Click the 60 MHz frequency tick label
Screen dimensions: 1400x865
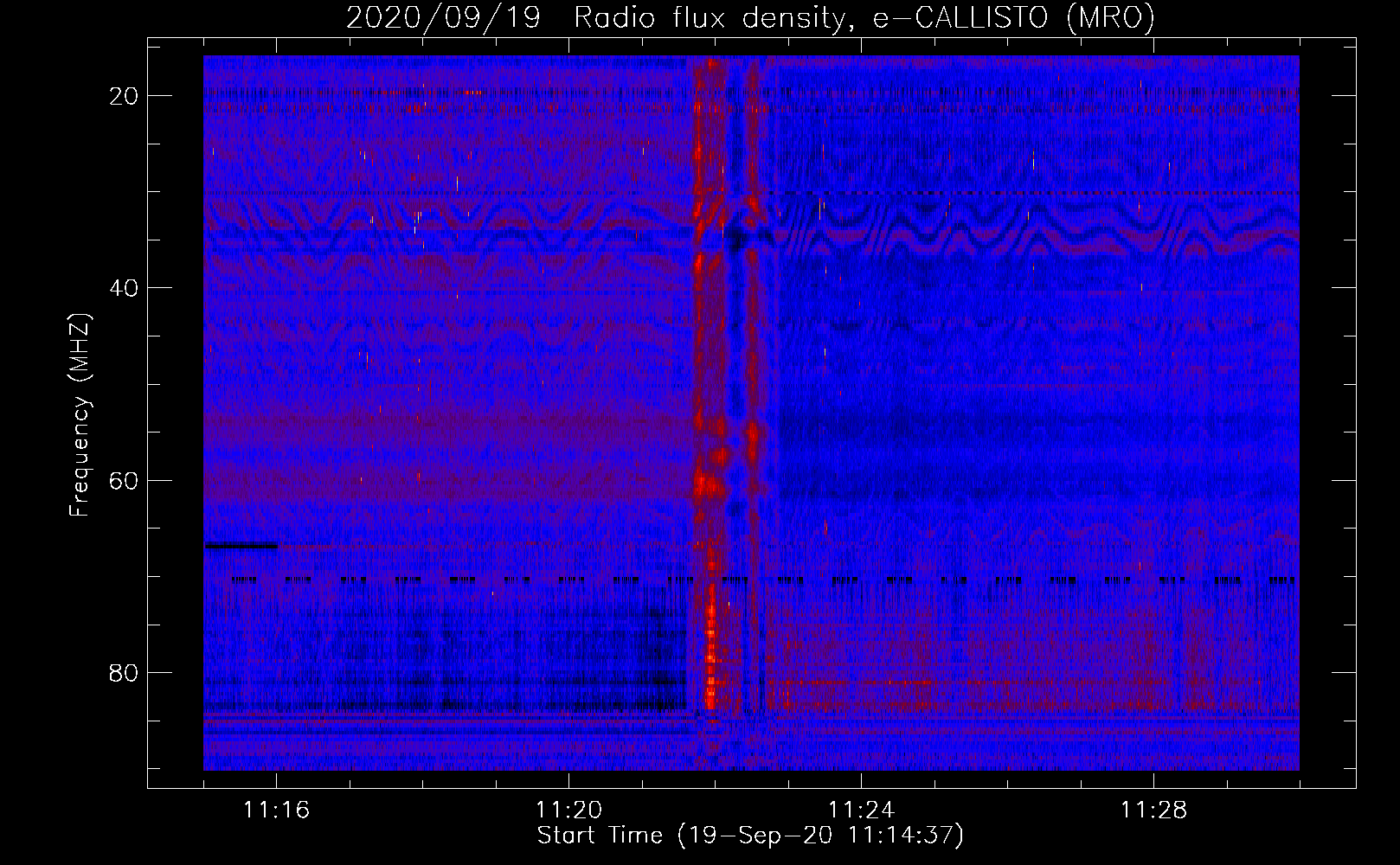pos(125,481)
